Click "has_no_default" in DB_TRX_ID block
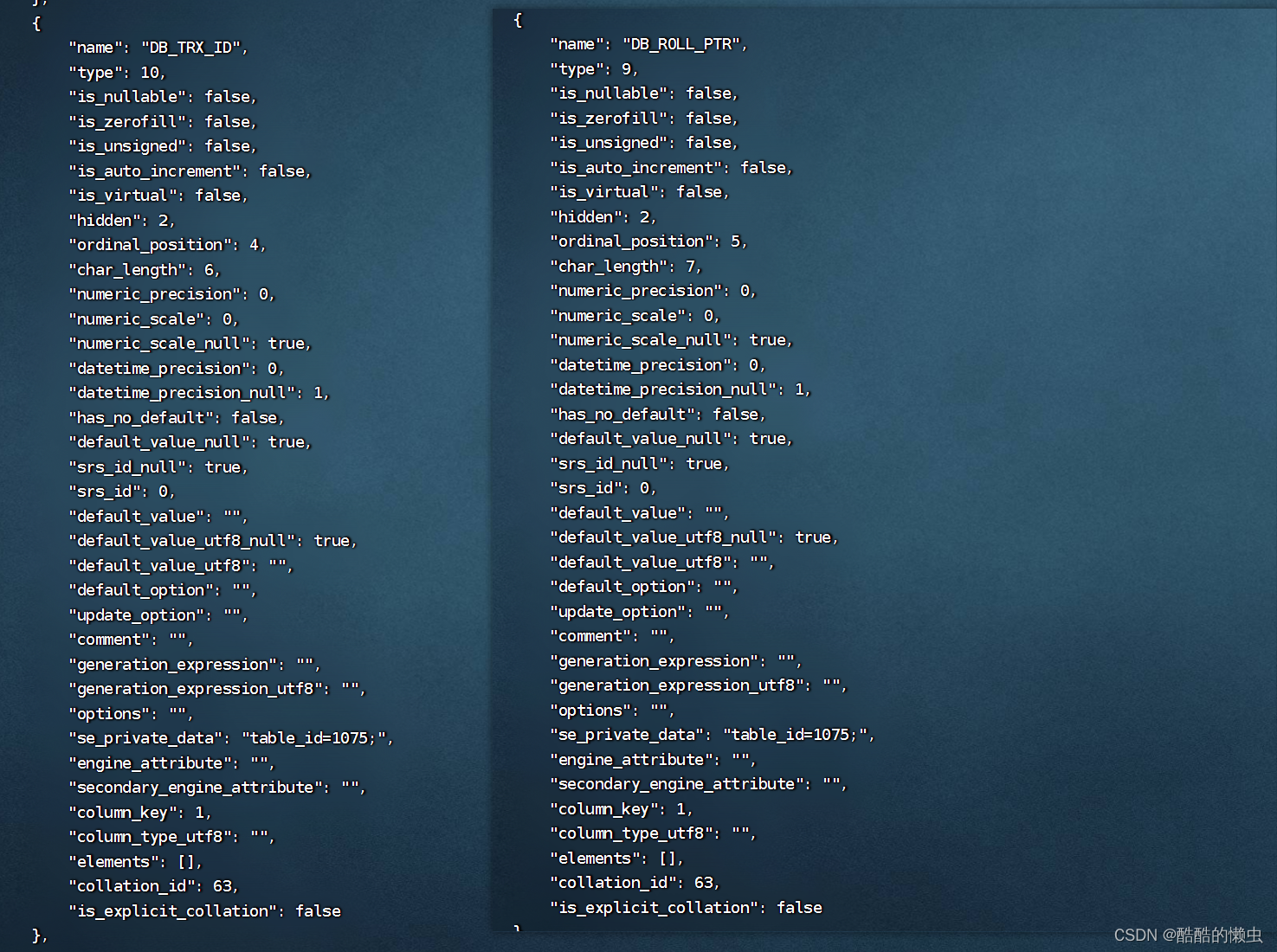 (177, 418)
